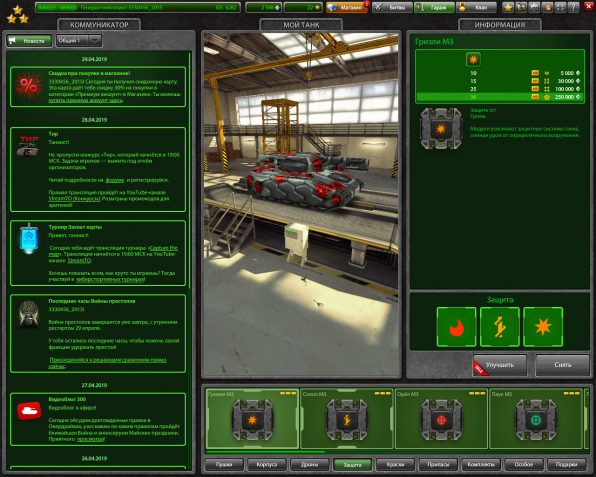Switch to the Краски garage tab
The image size is (596, 477).
point(395,464)
